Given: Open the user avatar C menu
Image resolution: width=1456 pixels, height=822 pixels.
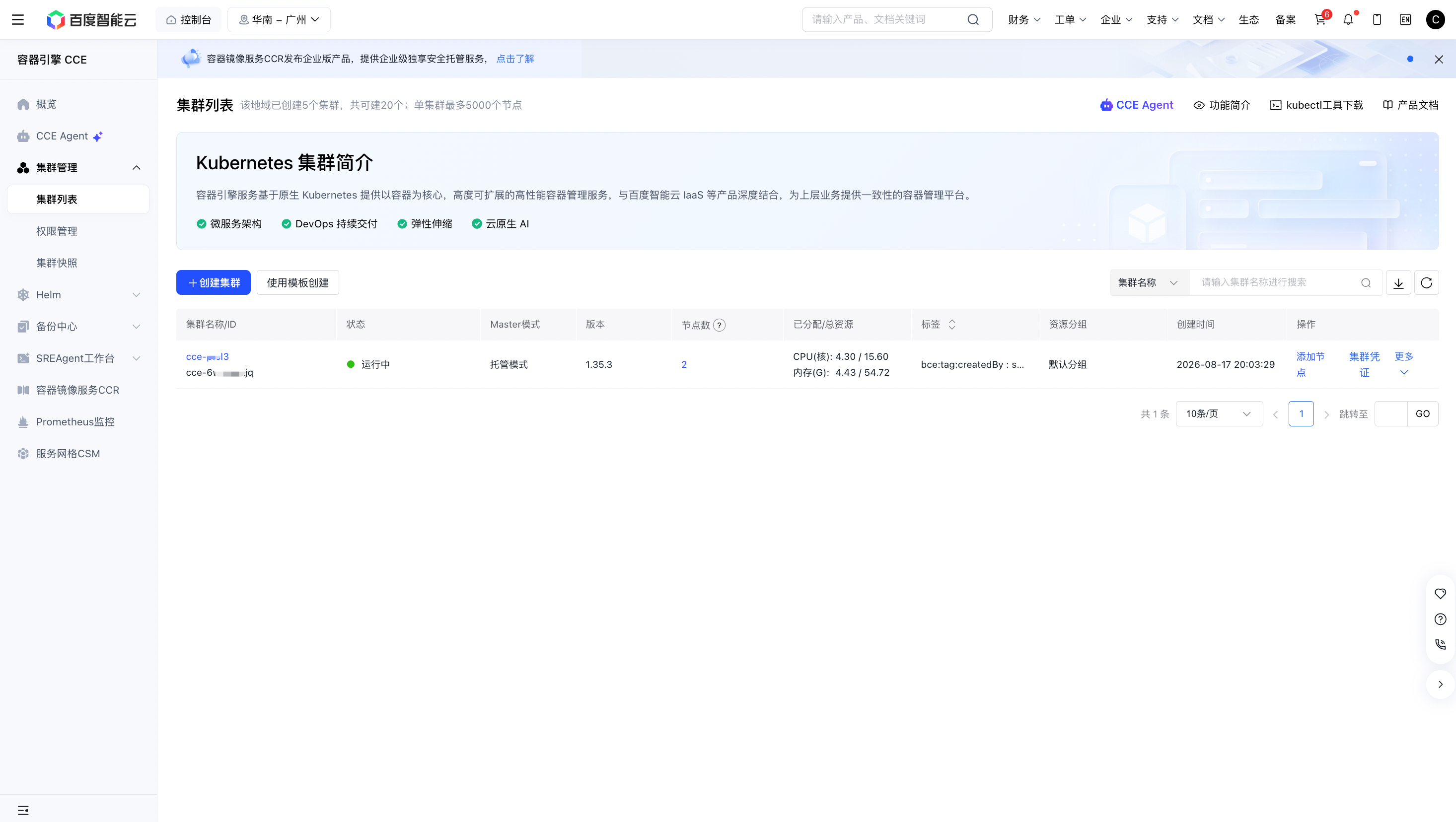Looking at the screenshot, I should coord(1436,20).
